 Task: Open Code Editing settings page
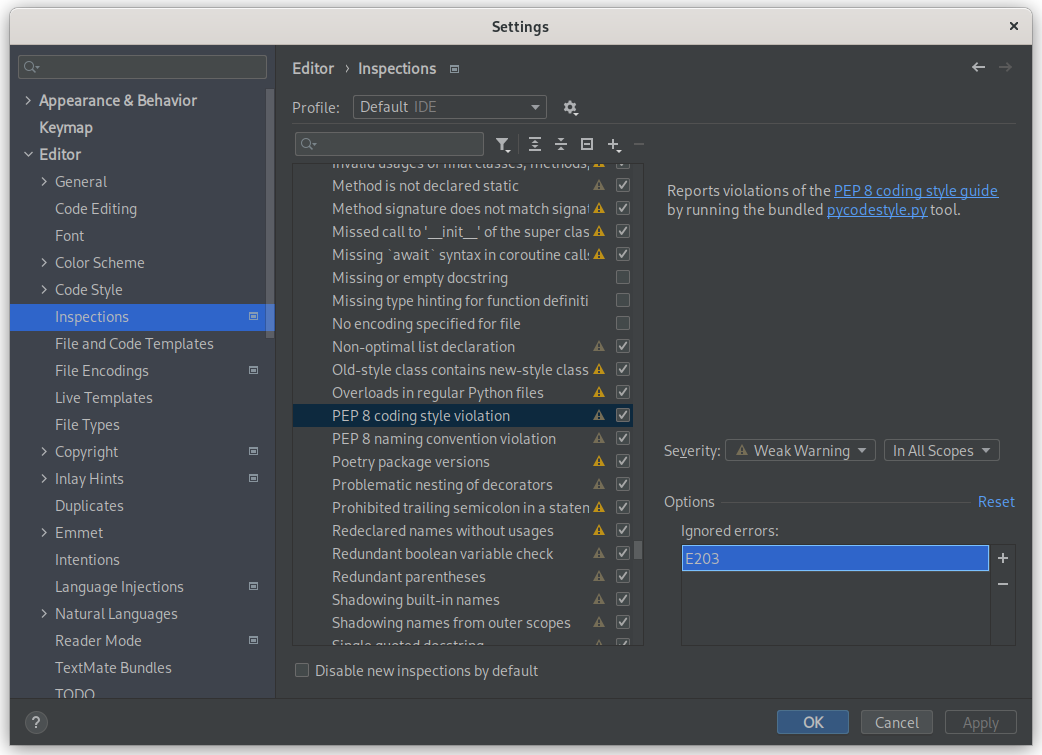(96, 209)
